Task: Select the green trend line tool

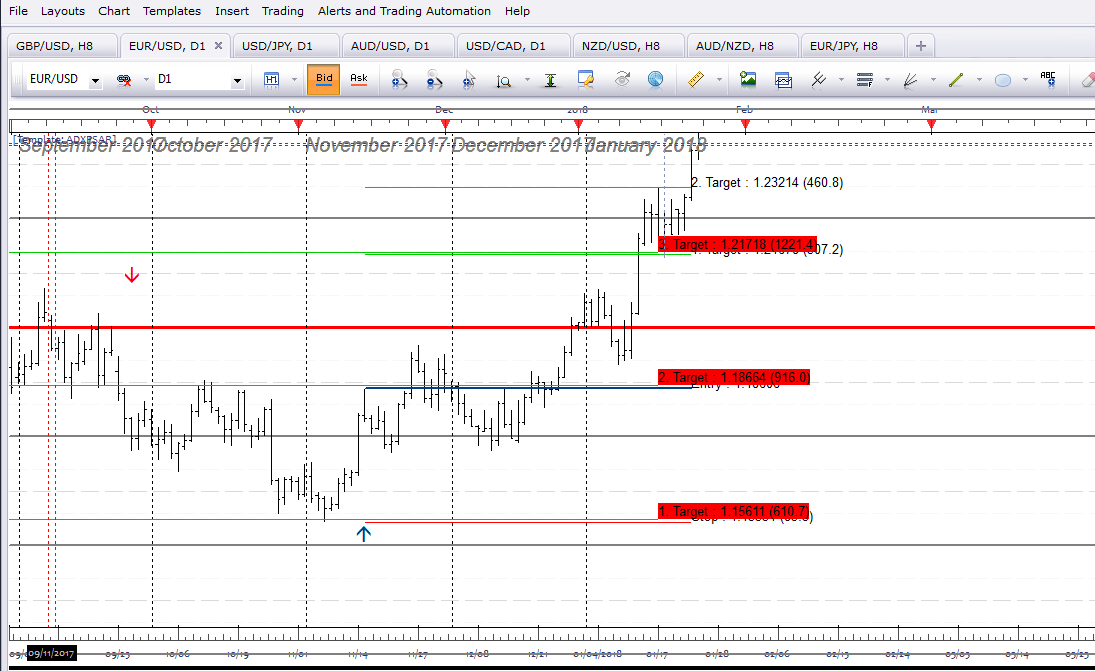Action: pos(956,80)
